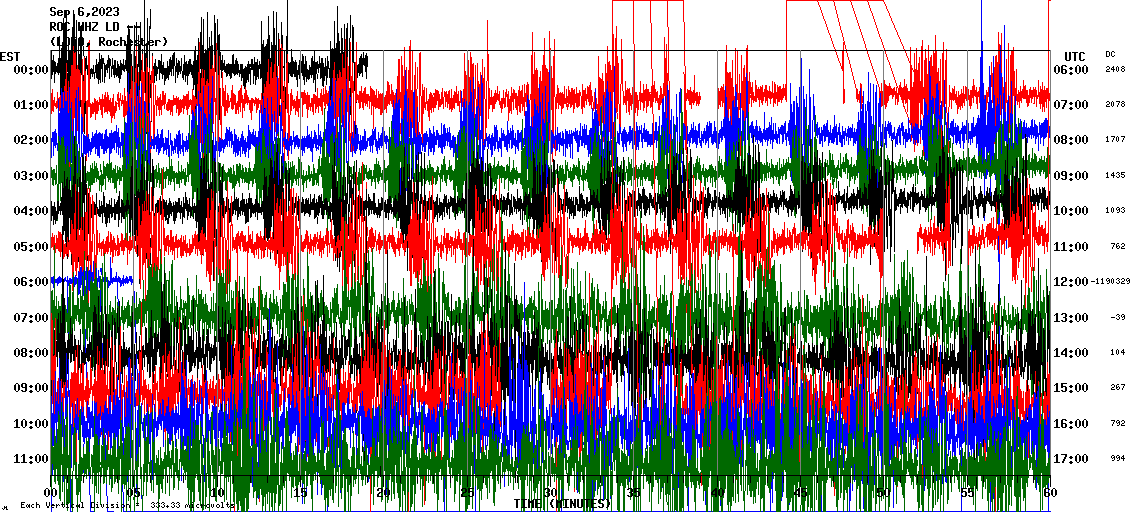
Task: Click the TIME (MINUTES) axis title
Action: 563,504
